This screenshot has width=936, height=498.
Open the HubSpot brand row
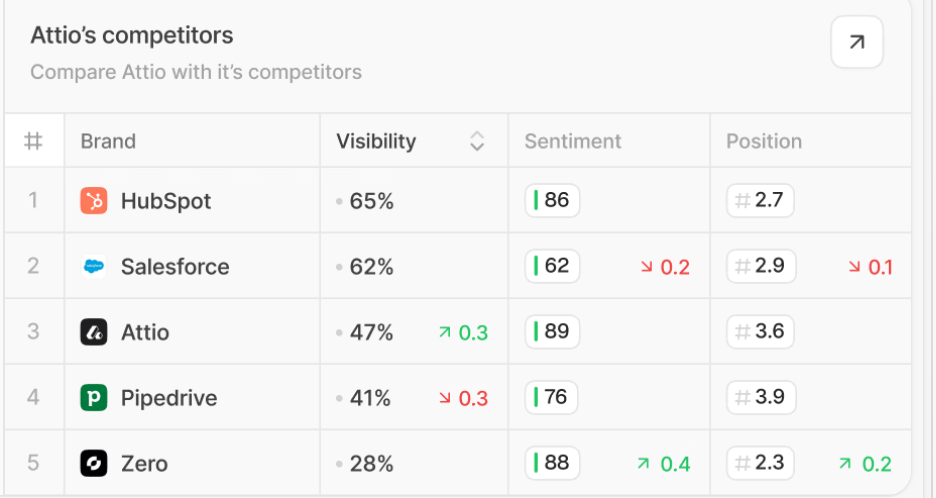(x=166, y=201)
